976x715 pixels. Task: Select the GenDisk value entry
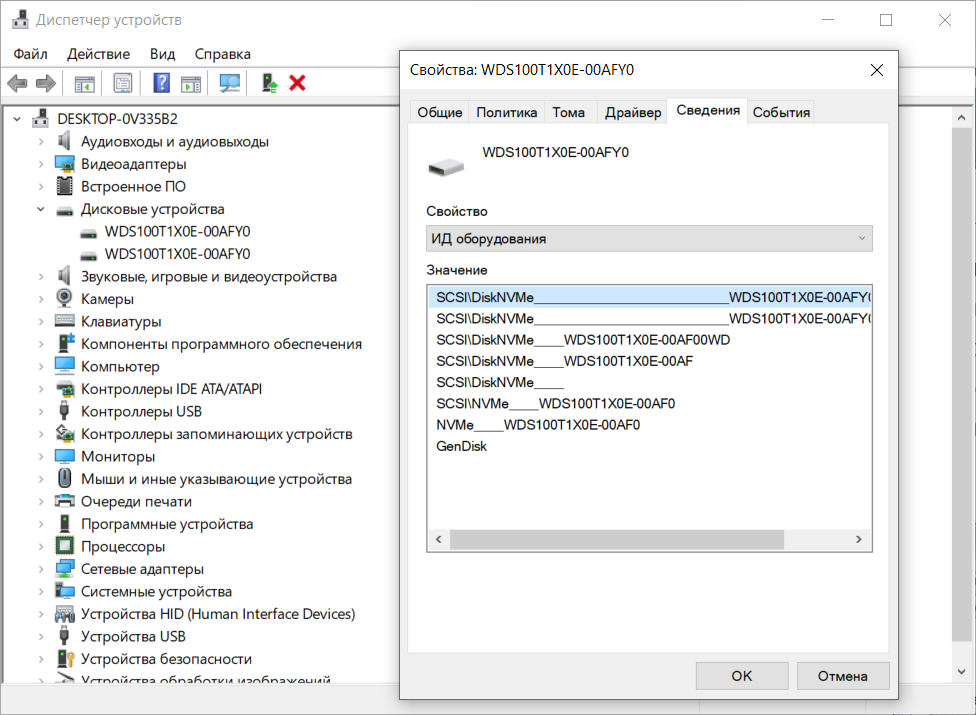pos(462,447)
